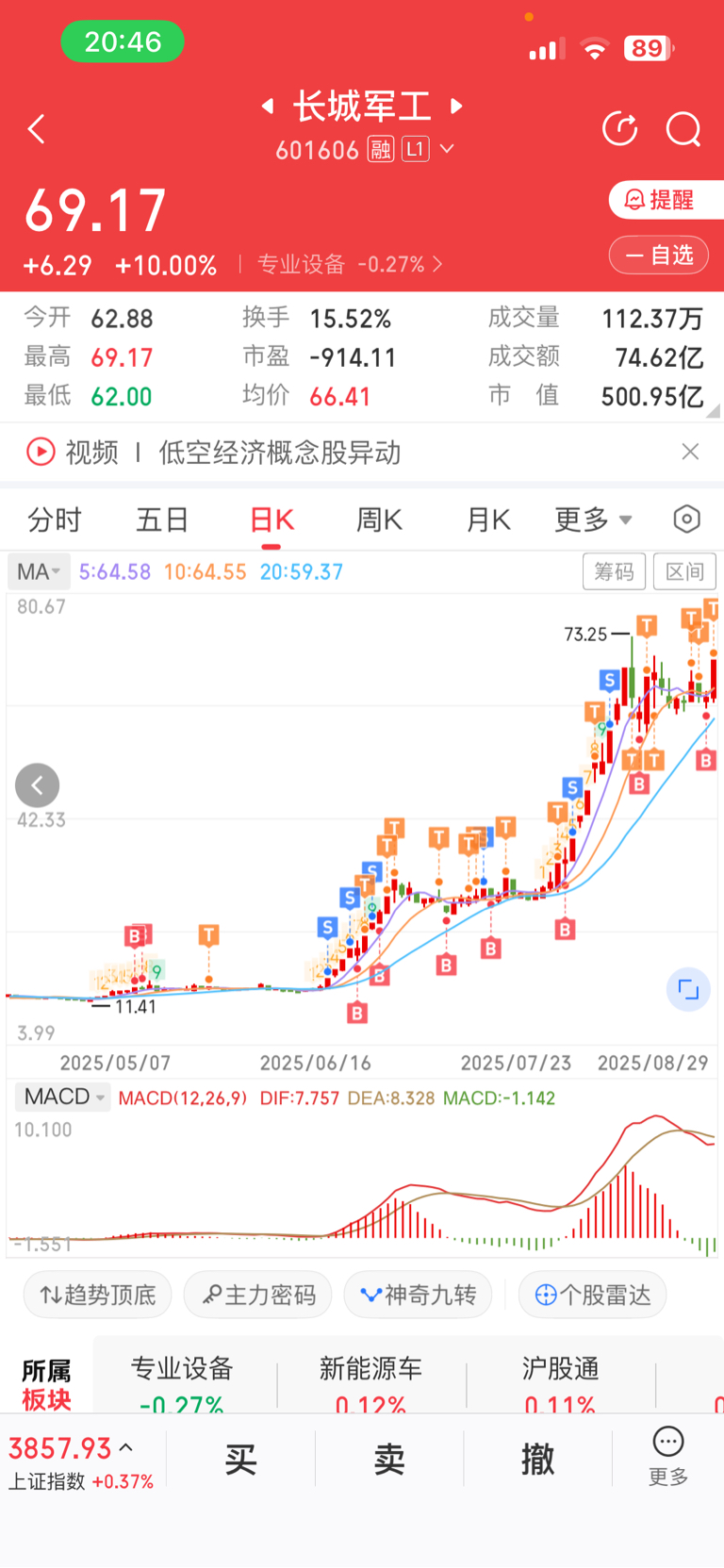Switch to the 分时 tab
724x1568 pixels.
(55, 520)
